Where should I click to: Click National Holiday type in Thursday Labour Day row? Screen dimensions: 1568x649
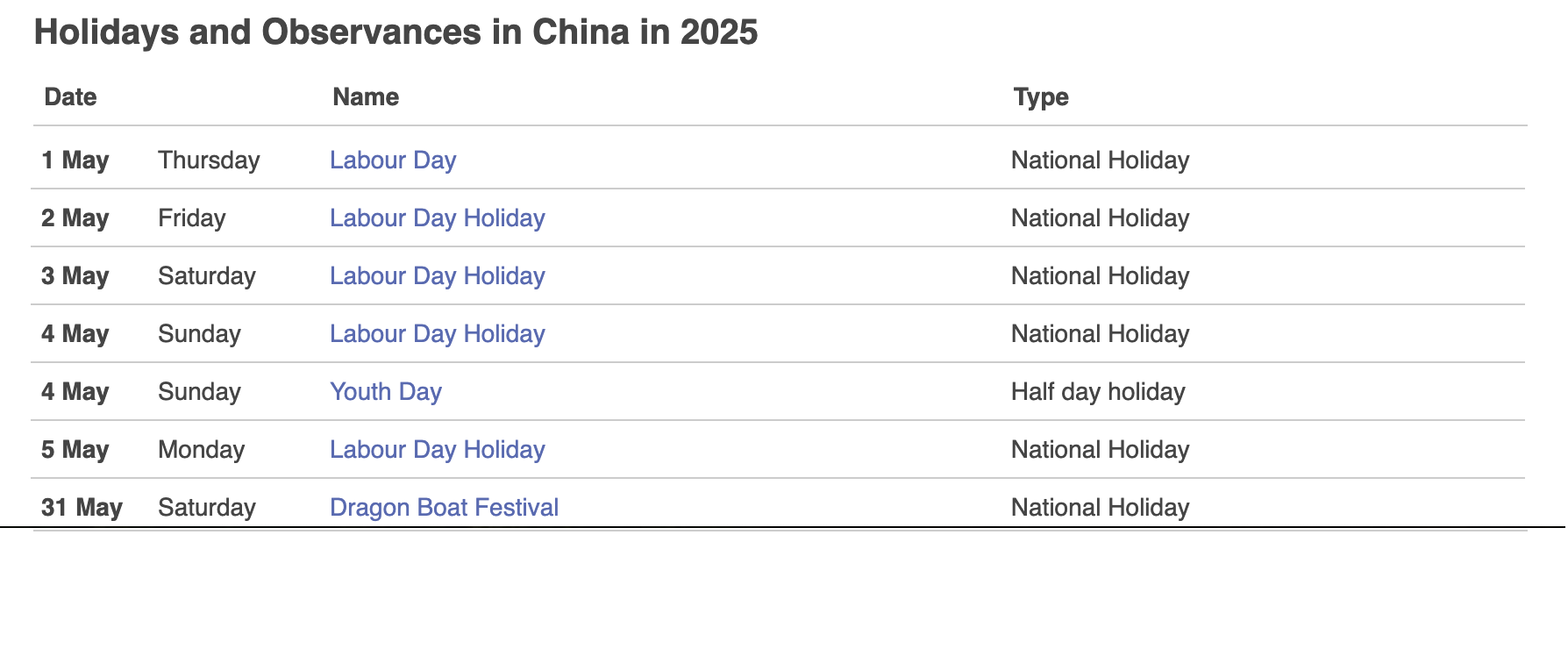click(x=1101, y=160)
